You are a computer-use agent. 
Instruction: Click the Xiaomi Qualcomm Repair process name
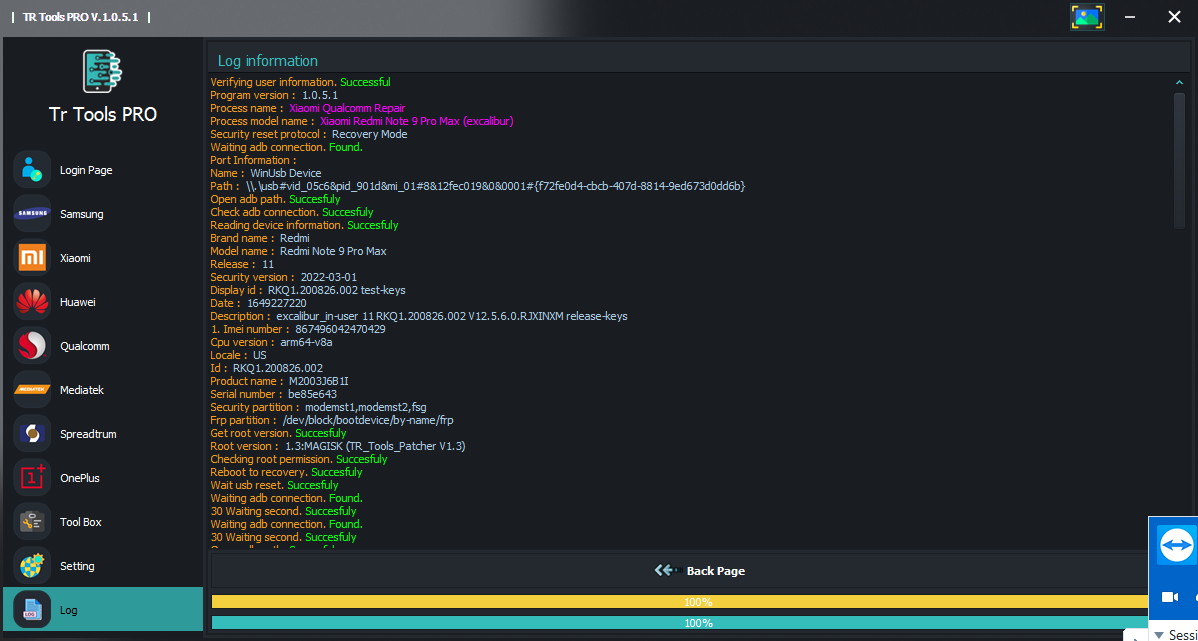347,108
